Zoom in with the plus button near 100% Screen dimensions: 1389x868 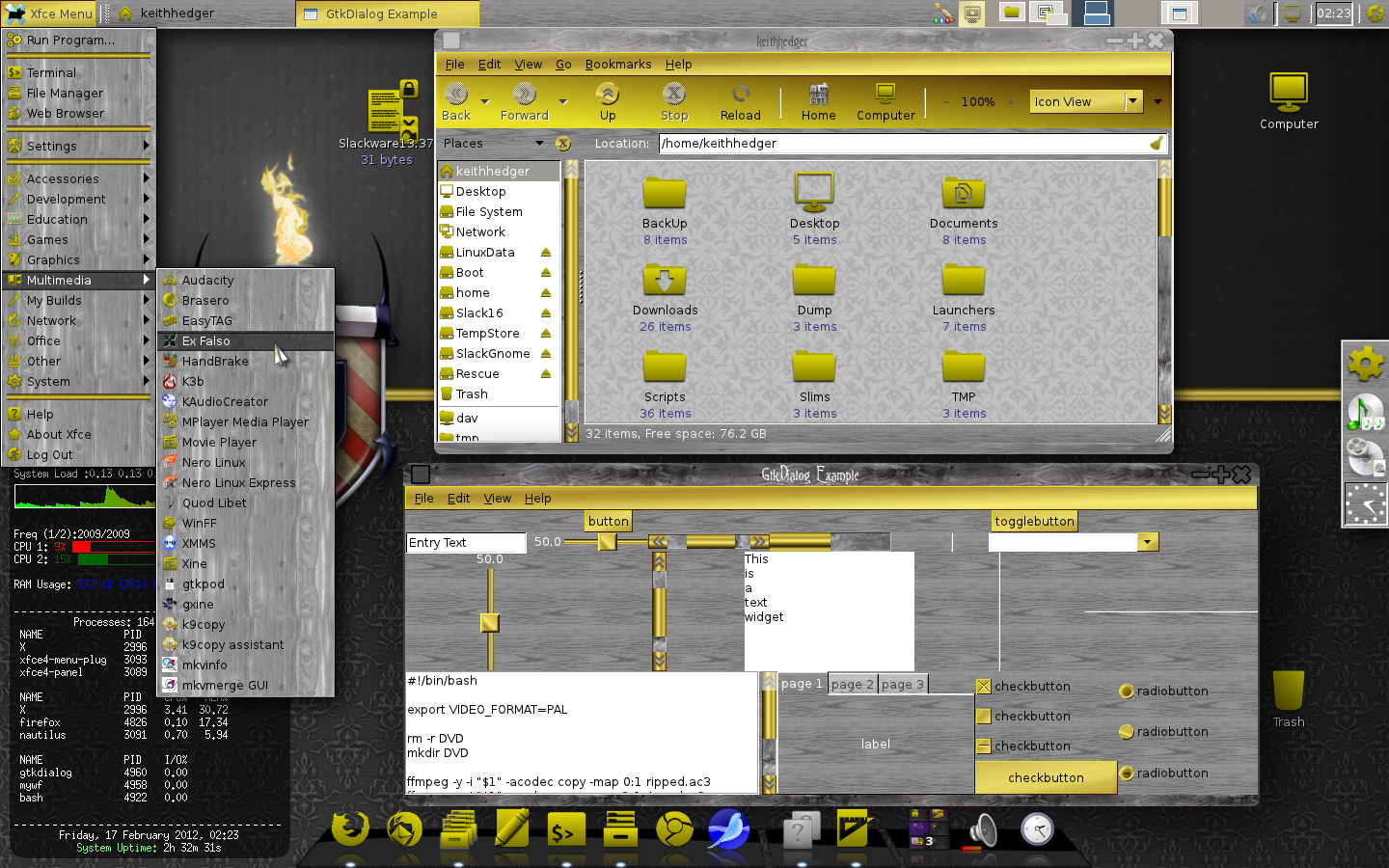pyautogui.click(x=1011, y=102)
